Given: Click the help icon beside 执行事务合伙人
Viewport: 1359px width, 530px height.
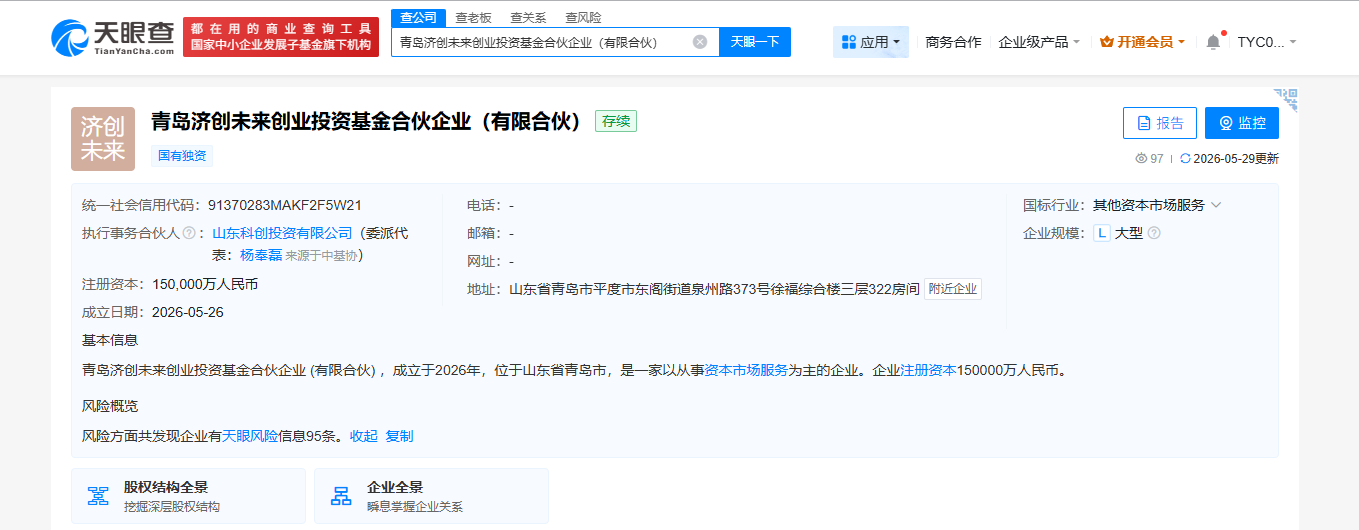Looking at the screenshot, I should (188, 233).
